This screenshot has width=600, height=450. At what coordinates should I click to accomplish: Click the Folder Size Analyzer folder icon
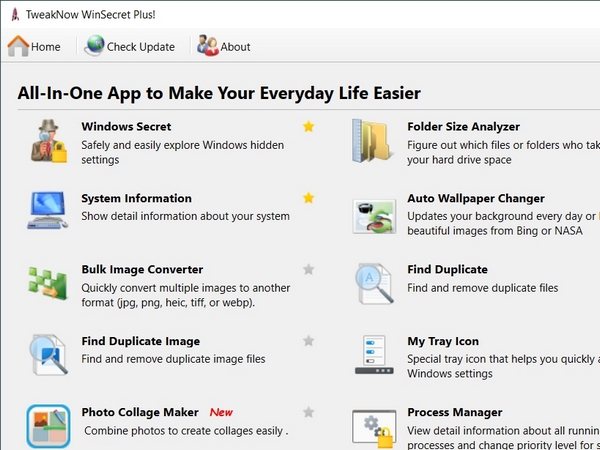372,141
